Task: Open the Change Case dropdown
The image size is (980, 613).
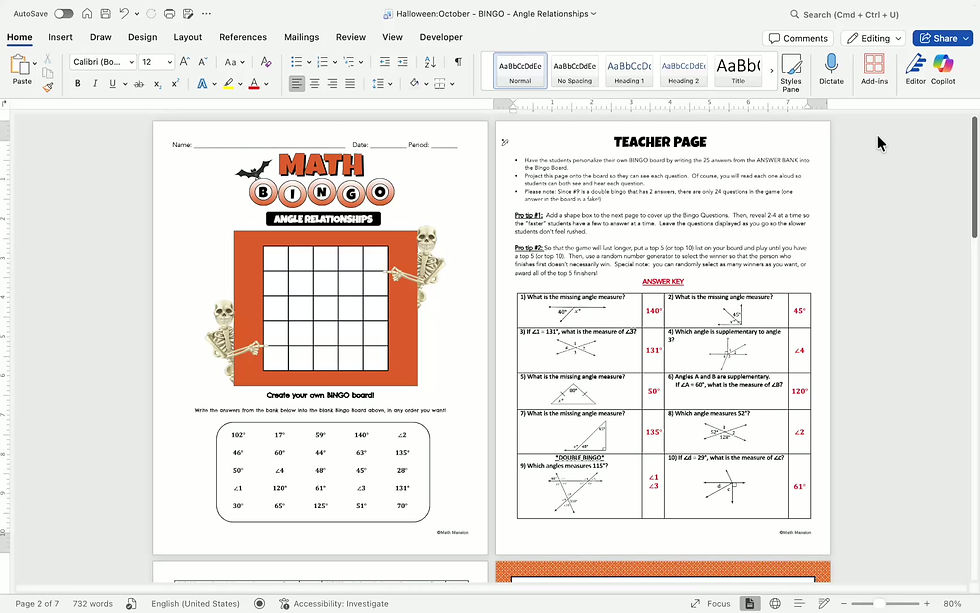Action: point(234,62)
